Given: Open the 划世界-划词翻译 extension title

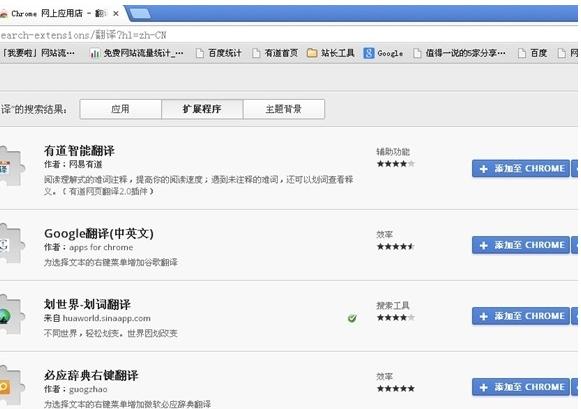Looking at the screenshot, I should [87, 305].
